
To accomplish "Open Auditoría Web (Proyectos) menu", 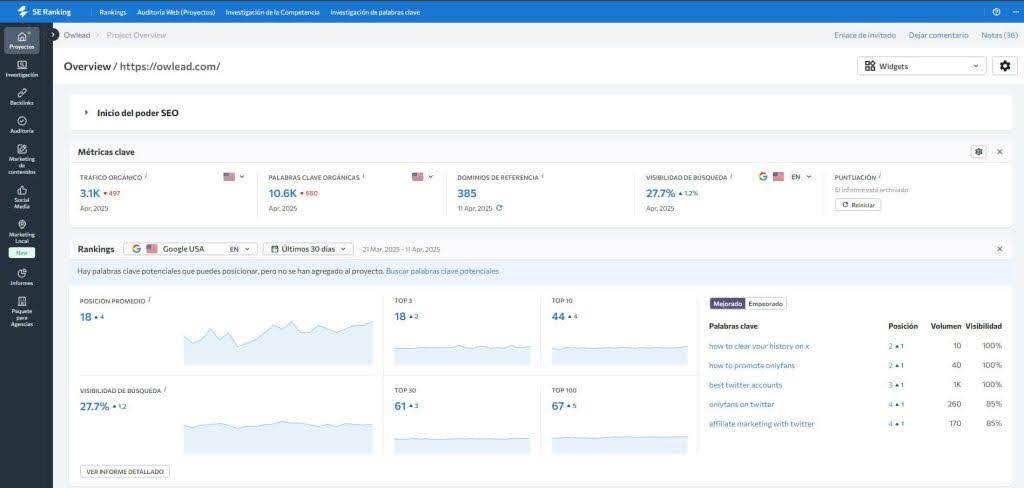I will pos(176,12).
